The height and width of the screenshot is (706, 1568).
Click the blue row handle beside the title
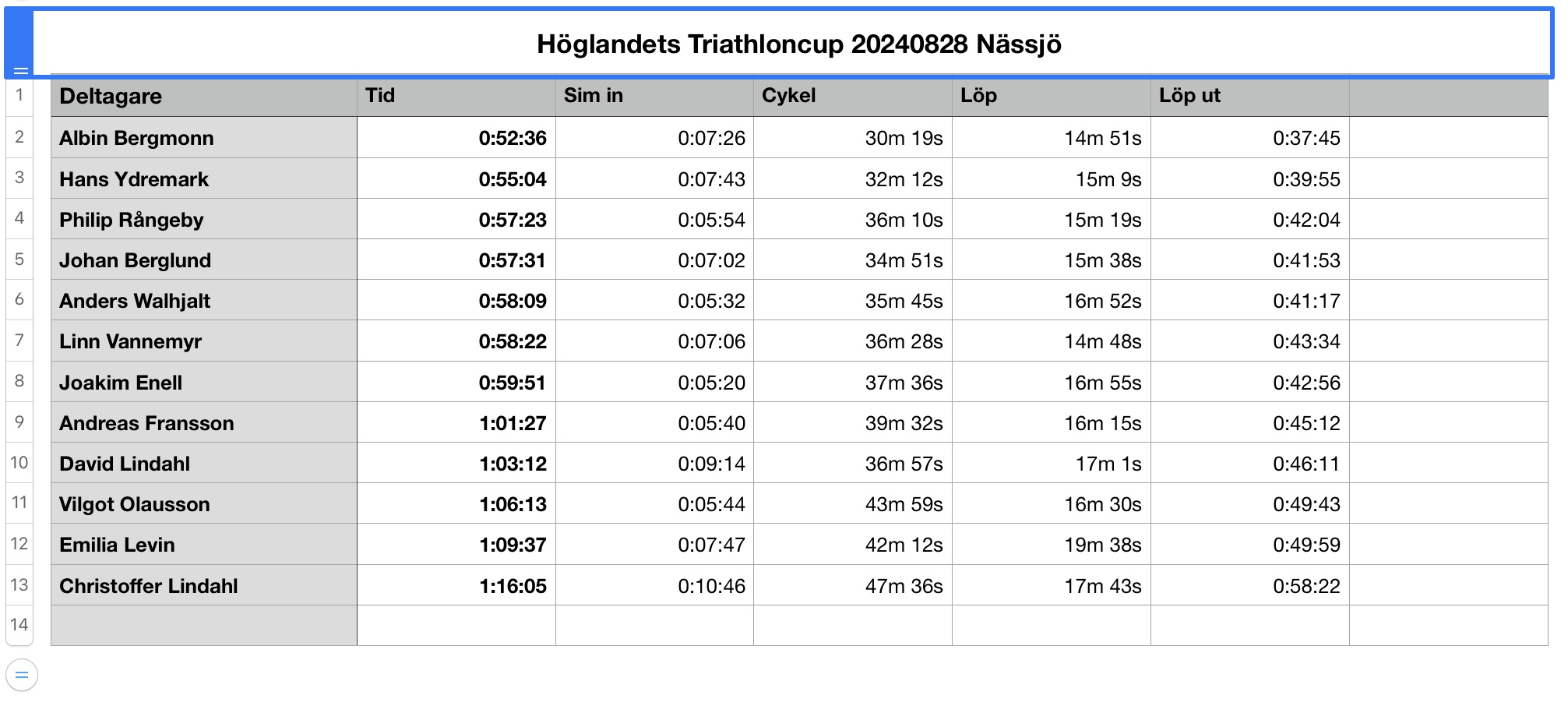(x=19, y=44)
